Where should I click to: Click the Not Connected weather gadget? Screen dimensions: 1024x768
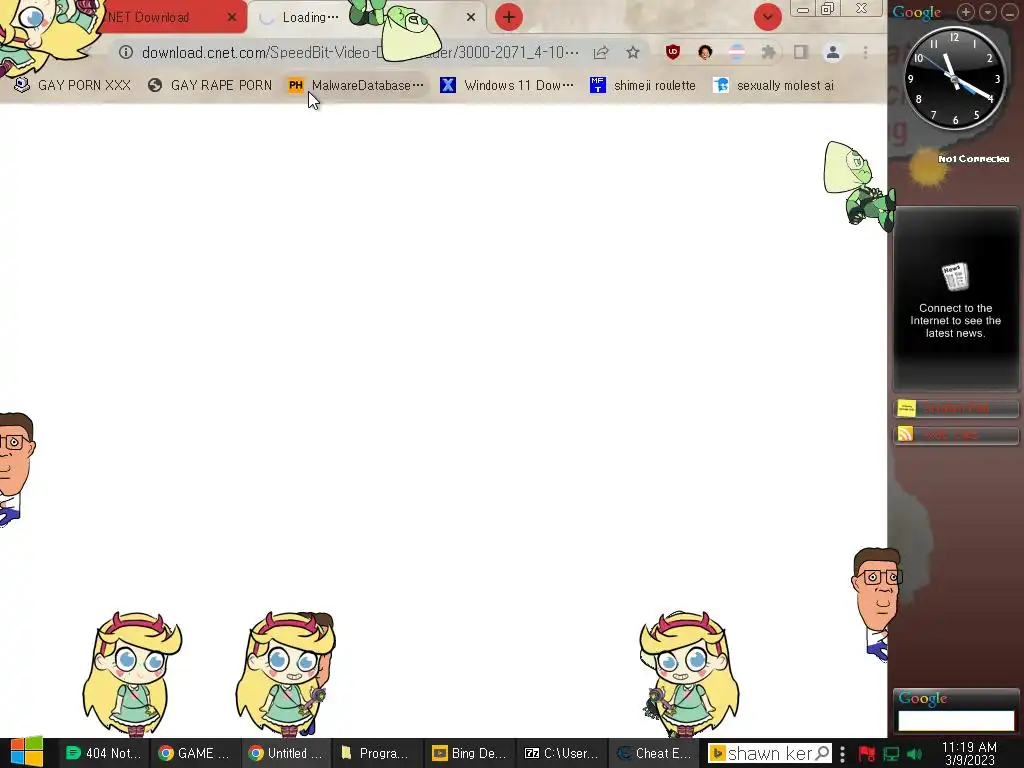pos(973,159)
